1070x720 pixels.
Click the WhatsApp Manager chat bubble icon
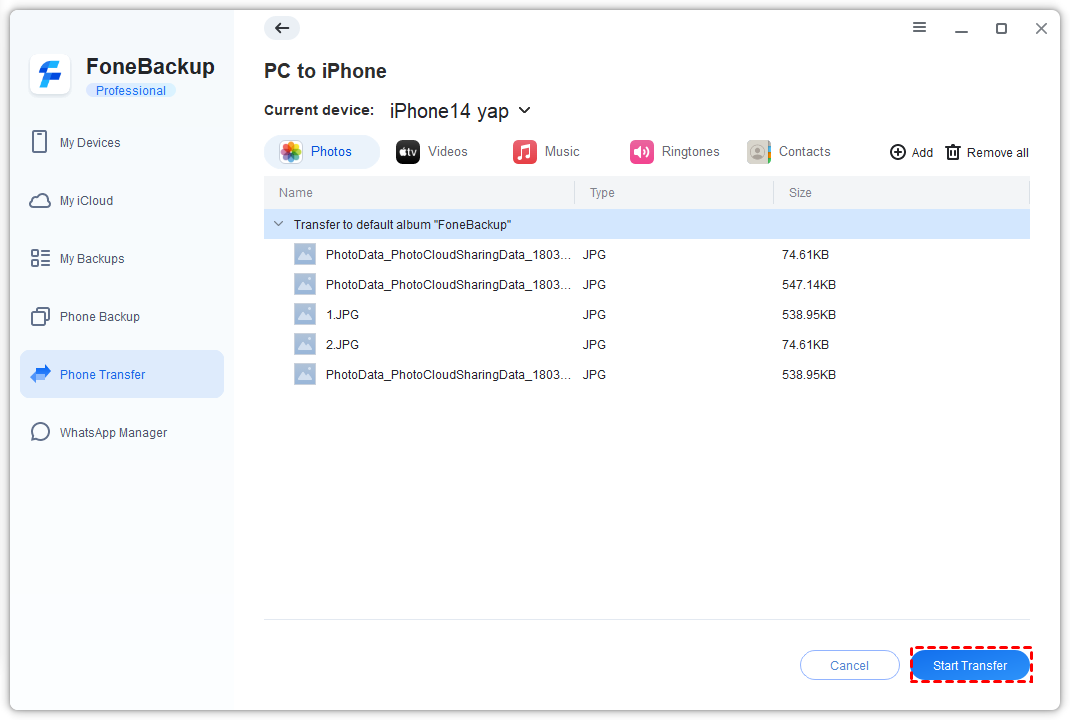[x=40, y=432]
